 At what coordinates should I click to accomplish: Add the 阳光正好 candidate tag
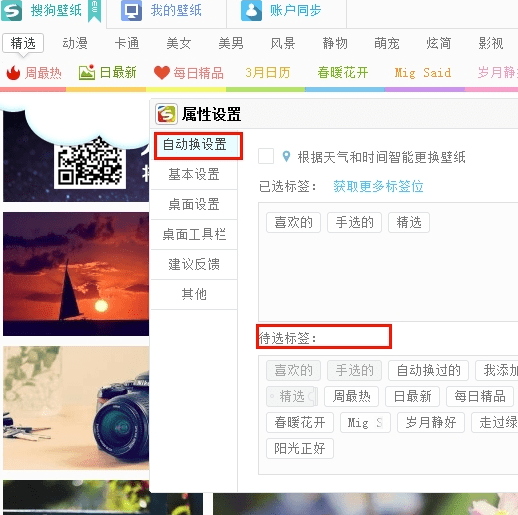coord(300,448)
